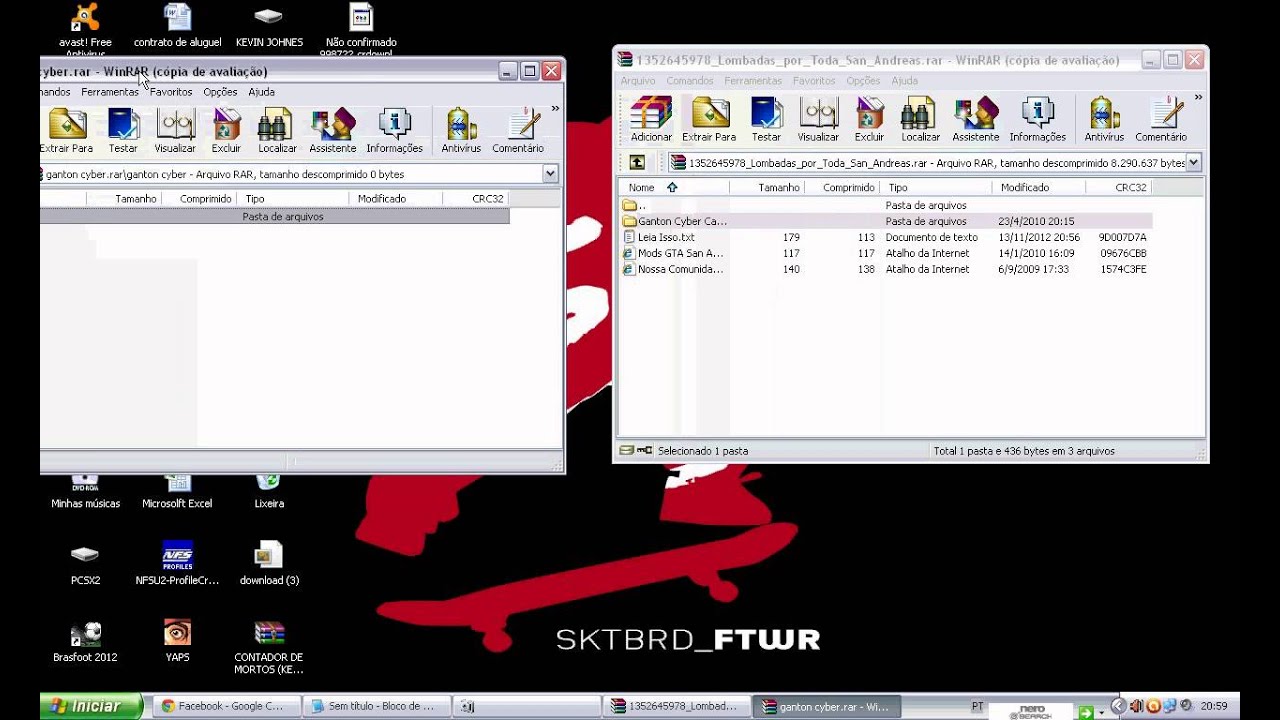Click Testar icon in ganton cyber window
1280x720 pixels.
click(x=123, y=130)
